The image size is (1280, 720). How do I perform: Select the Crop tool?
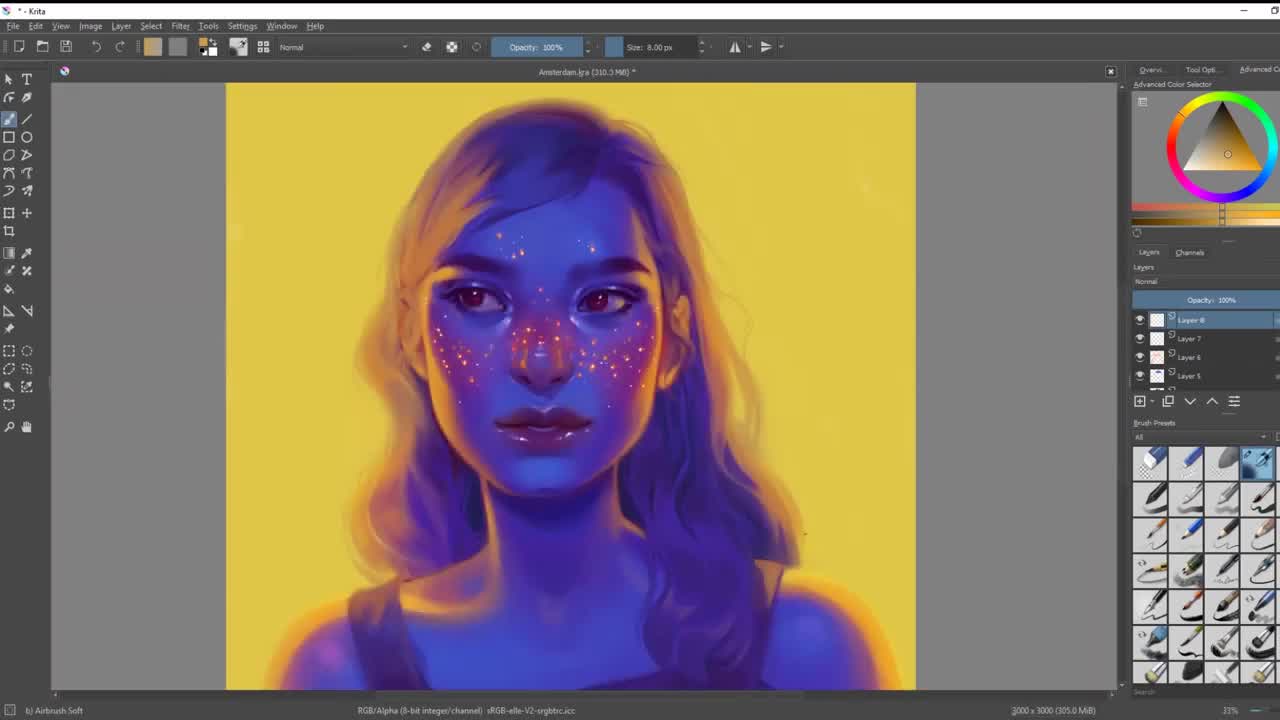click(9, 231)
